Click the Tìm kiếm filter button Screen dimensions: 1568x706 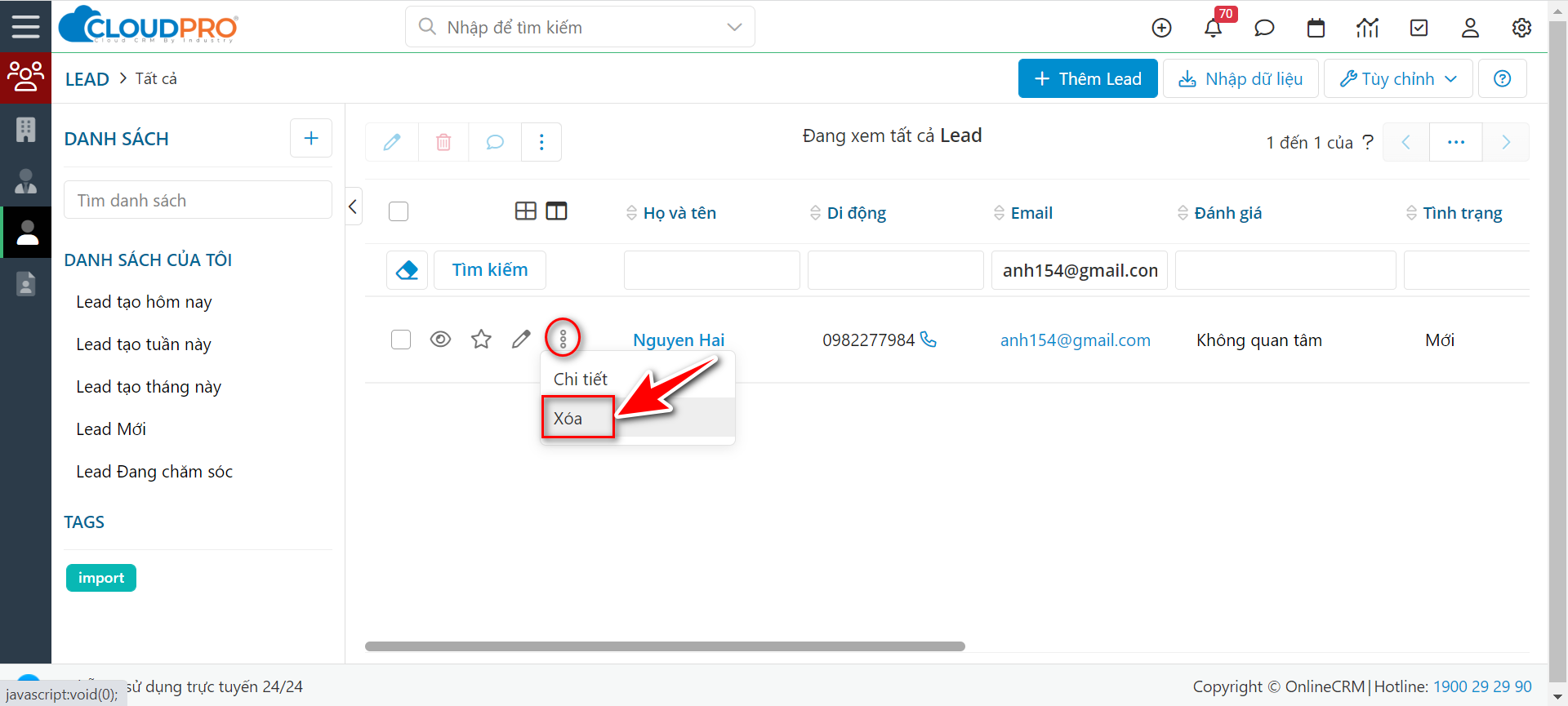[x=490, y=270]
